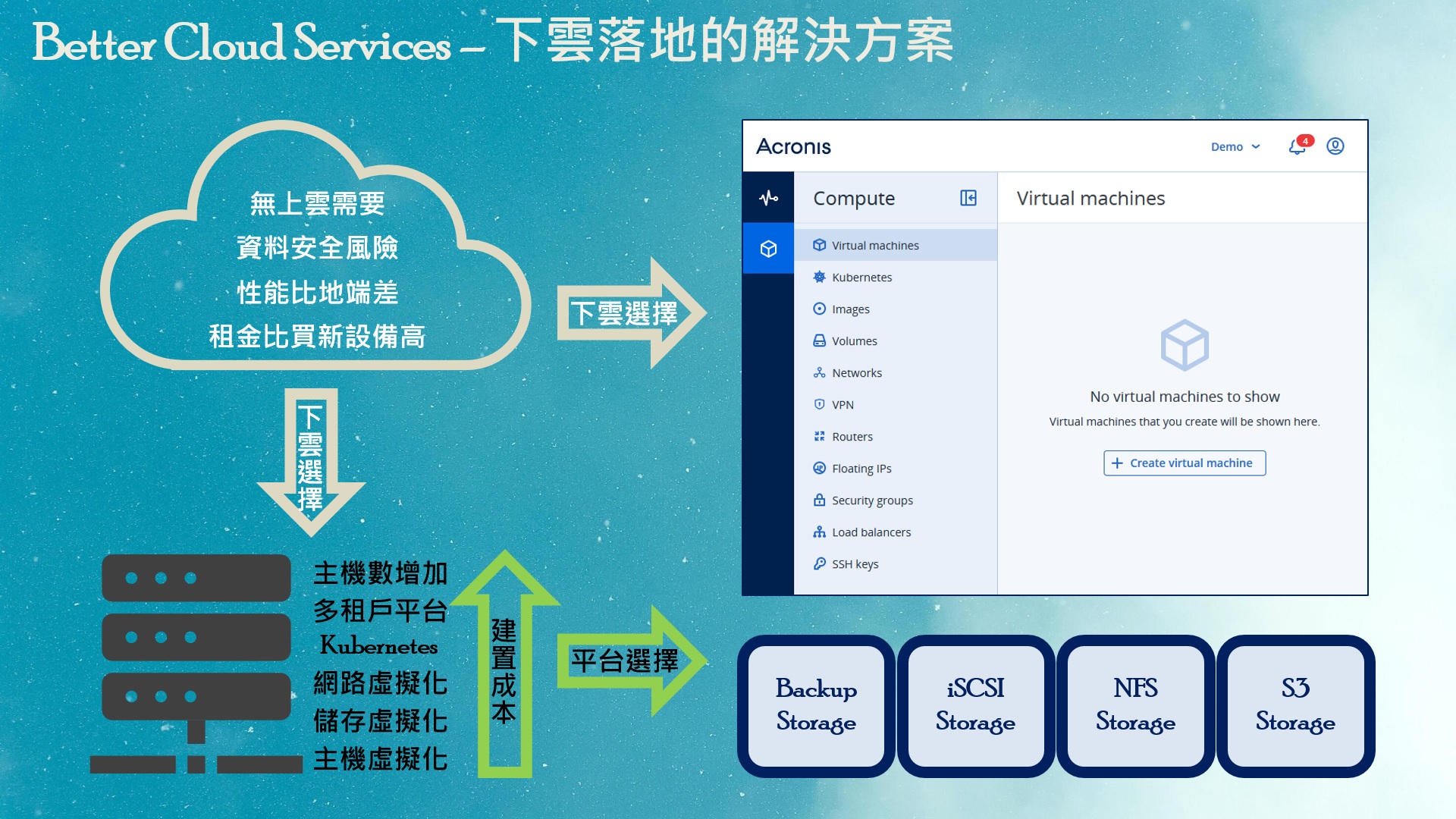1456x819 pixels.
Task: Click the Kubernetes helm icon
Action: point(819,277)
